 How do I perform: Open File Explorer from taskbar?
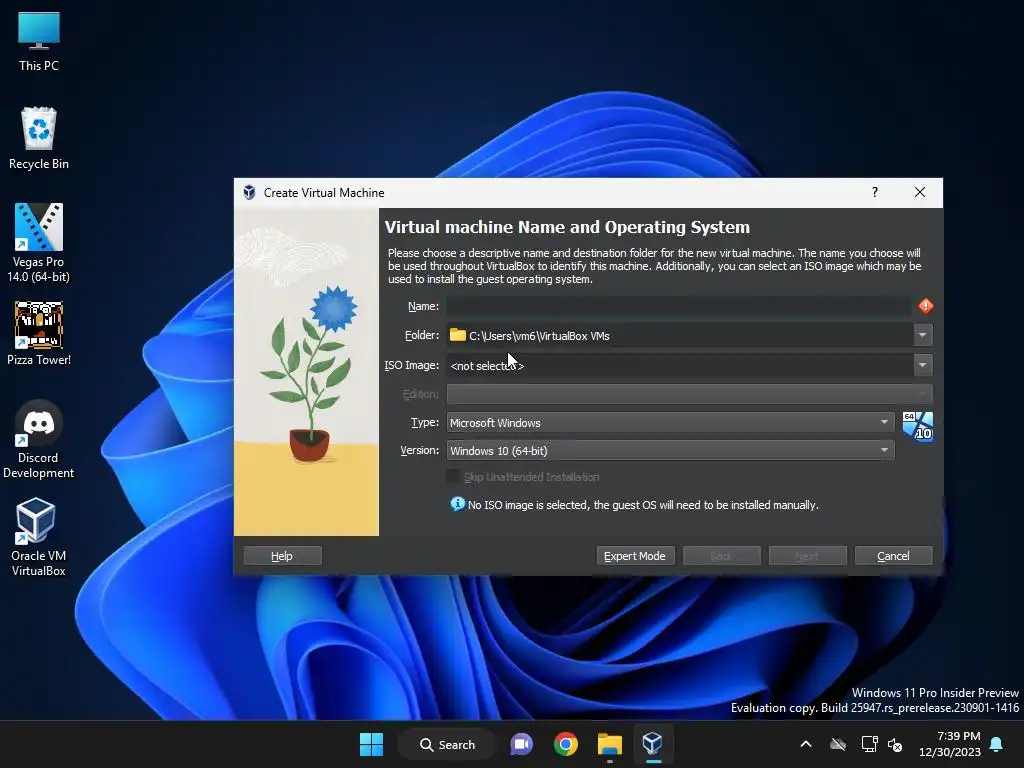[609, 744]
